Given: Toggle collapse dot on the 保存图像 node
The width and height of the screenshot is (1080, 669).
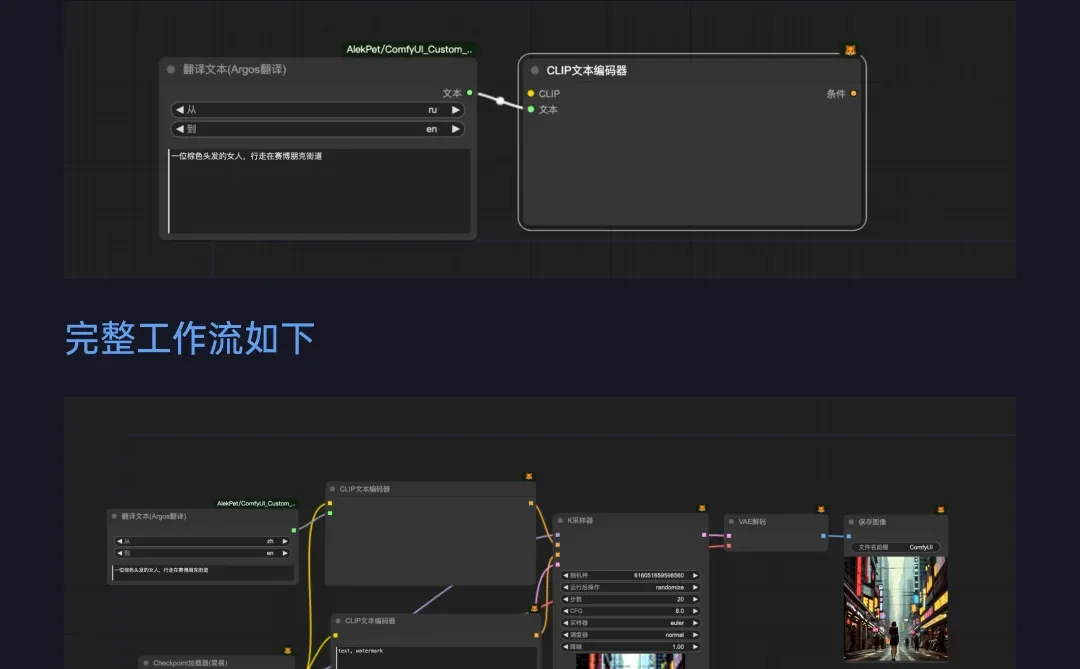Looking at the screenshot, I should 851,522.
